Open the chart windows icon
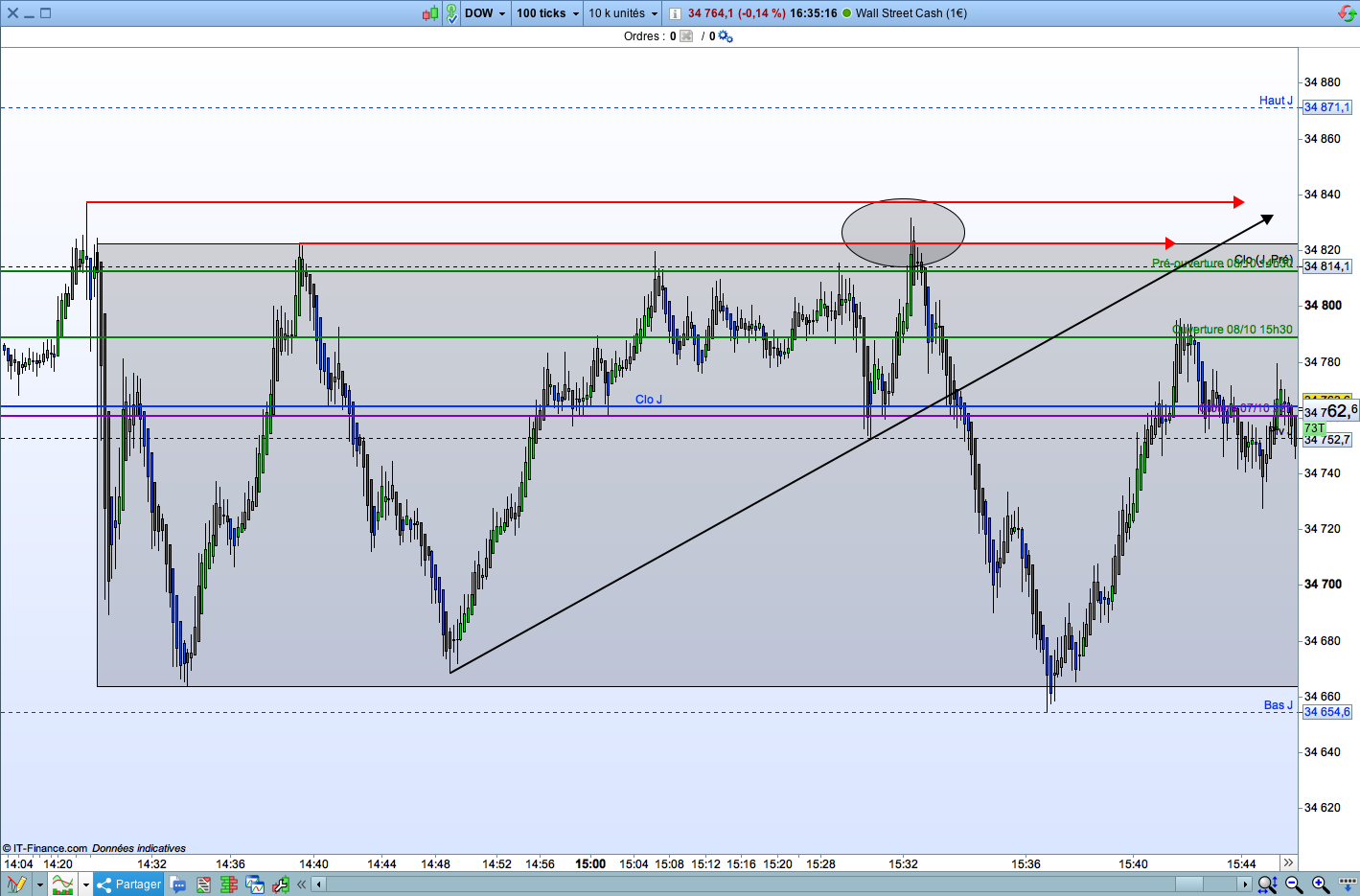The width and height of the screenshot is (1360, 896). (255, 885)
